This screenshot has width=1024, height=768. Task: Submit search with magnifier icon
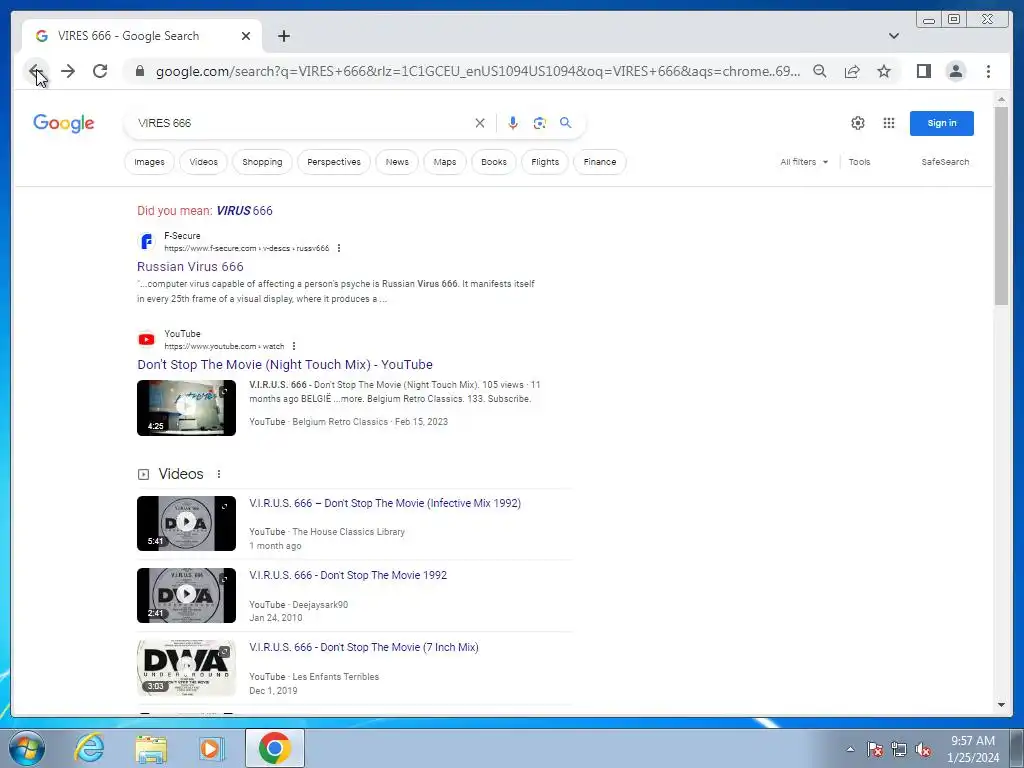pyautogui.click(x=566, y=123)
